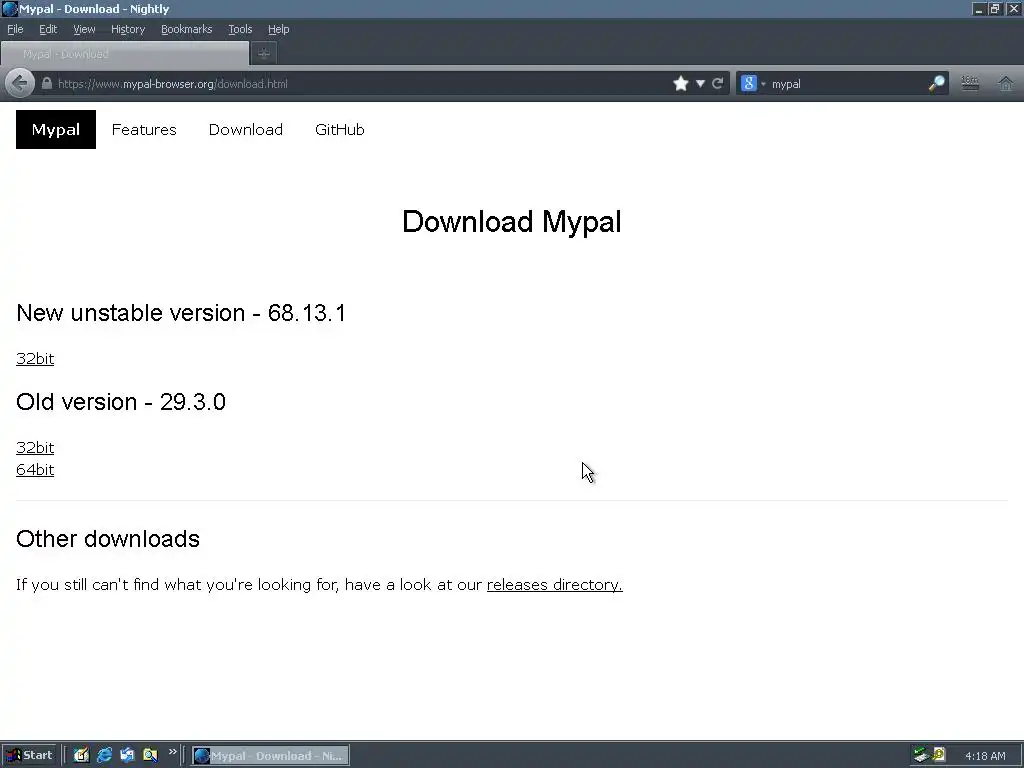Download 32bit old version 29.3.0
The height and width of the screenshot is (768, 1024).
(35, 447)
